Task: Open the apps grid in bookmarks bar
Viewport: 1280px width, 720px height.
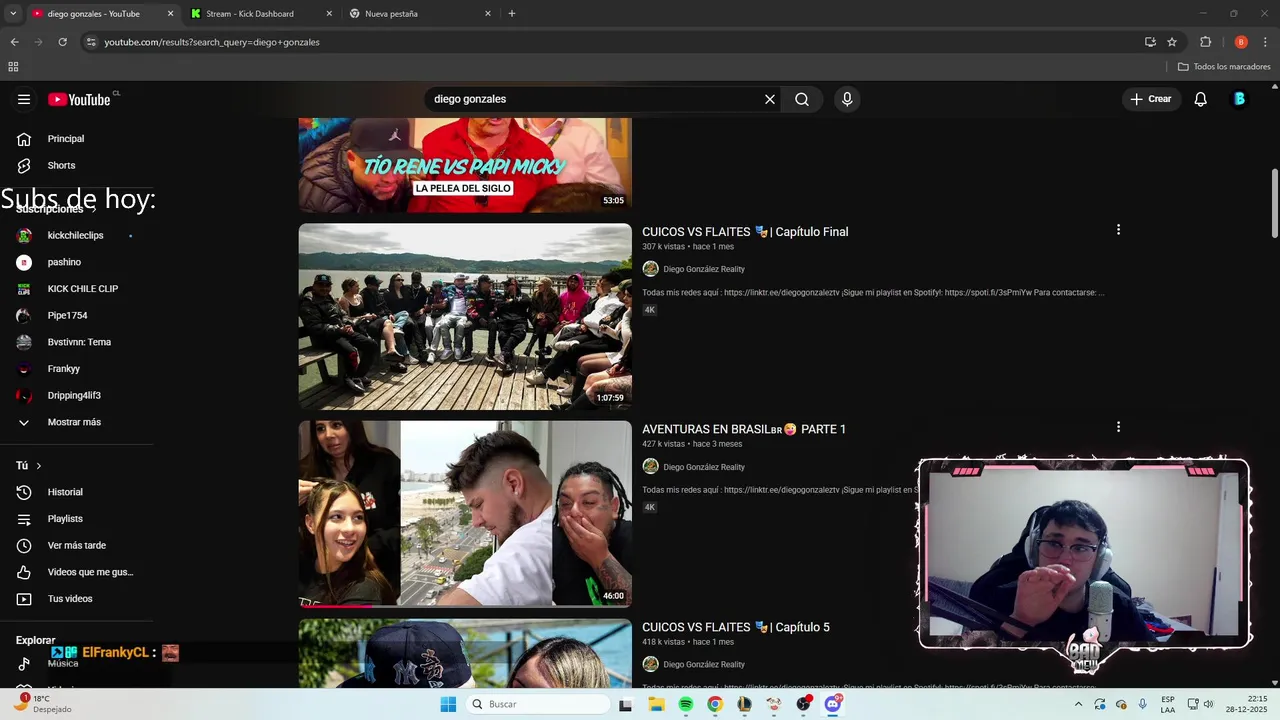Action: pos(13,67)
